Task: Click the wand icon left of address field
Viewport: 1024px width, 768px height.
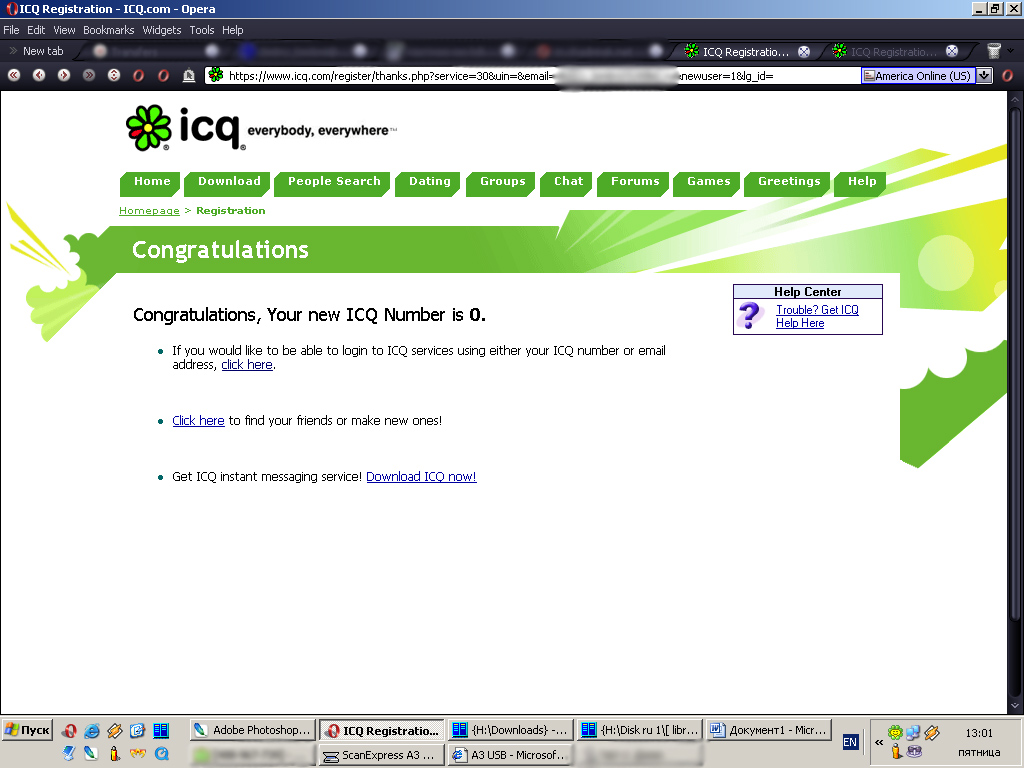Action: click(189, 75)
